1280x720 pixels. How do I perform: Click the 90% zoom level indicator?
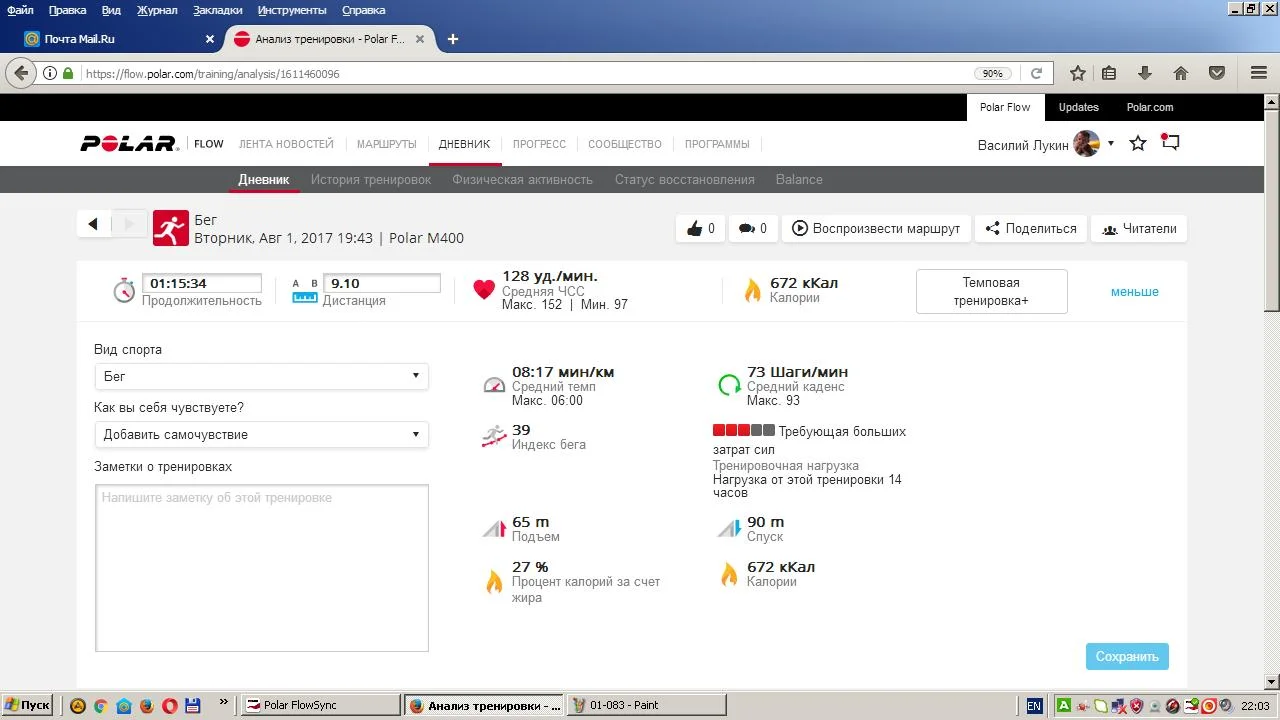click(992, 73)
